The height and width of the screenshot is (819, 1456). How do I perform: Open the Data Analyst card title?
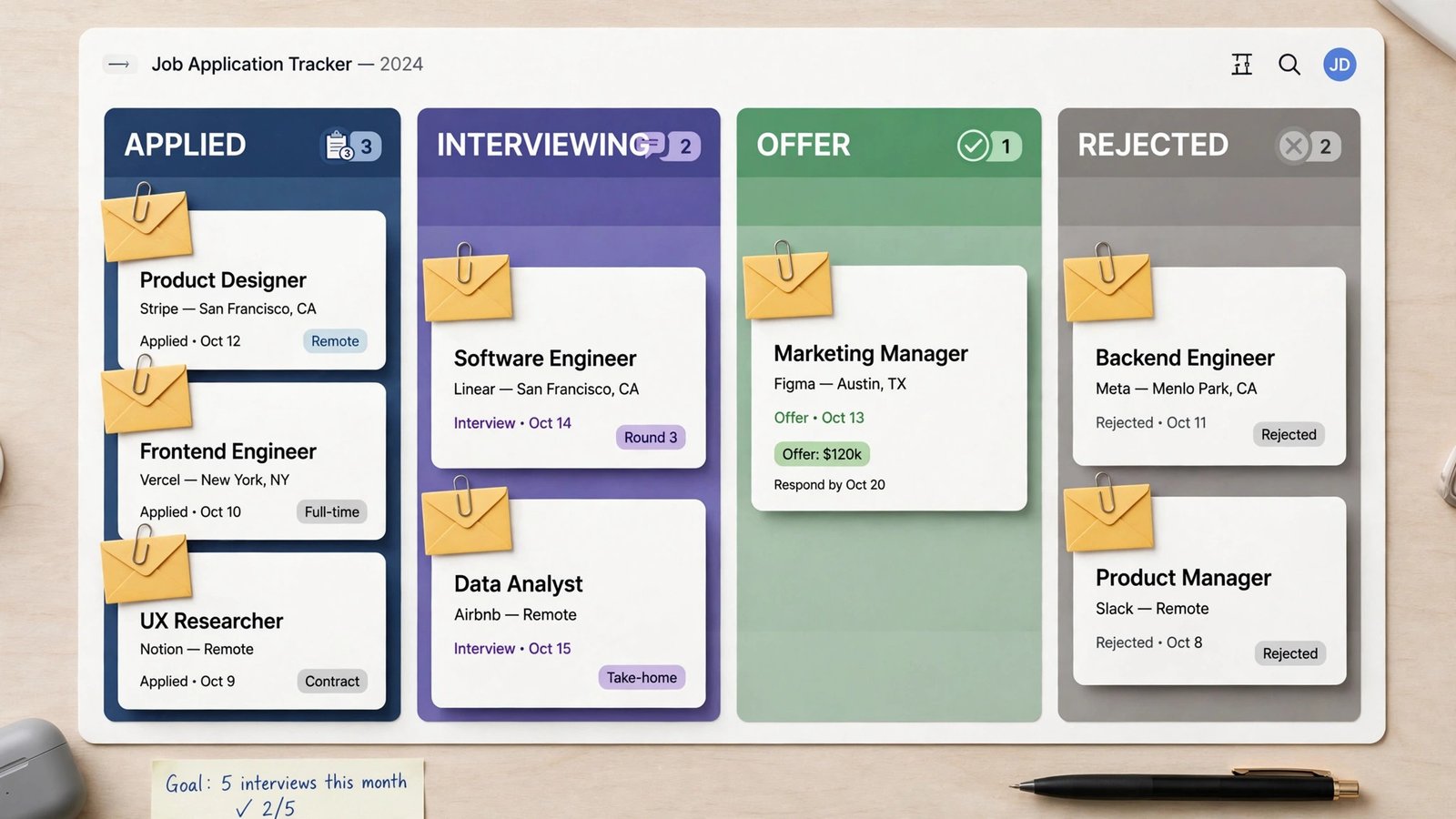click(519, 584)
